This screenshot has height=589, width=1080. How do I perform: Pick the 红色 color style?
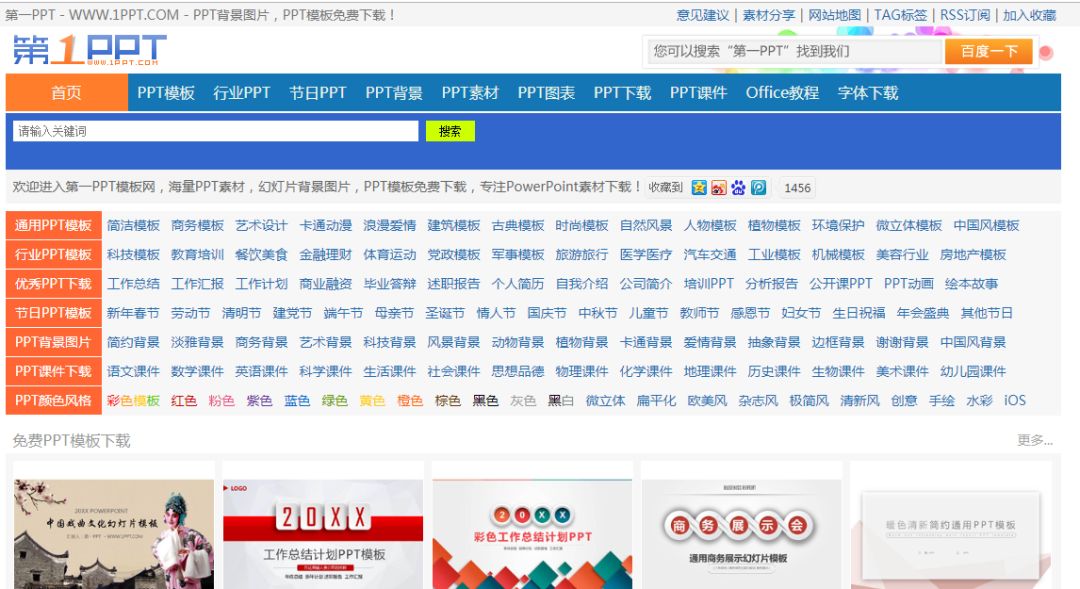coord(184,400)
